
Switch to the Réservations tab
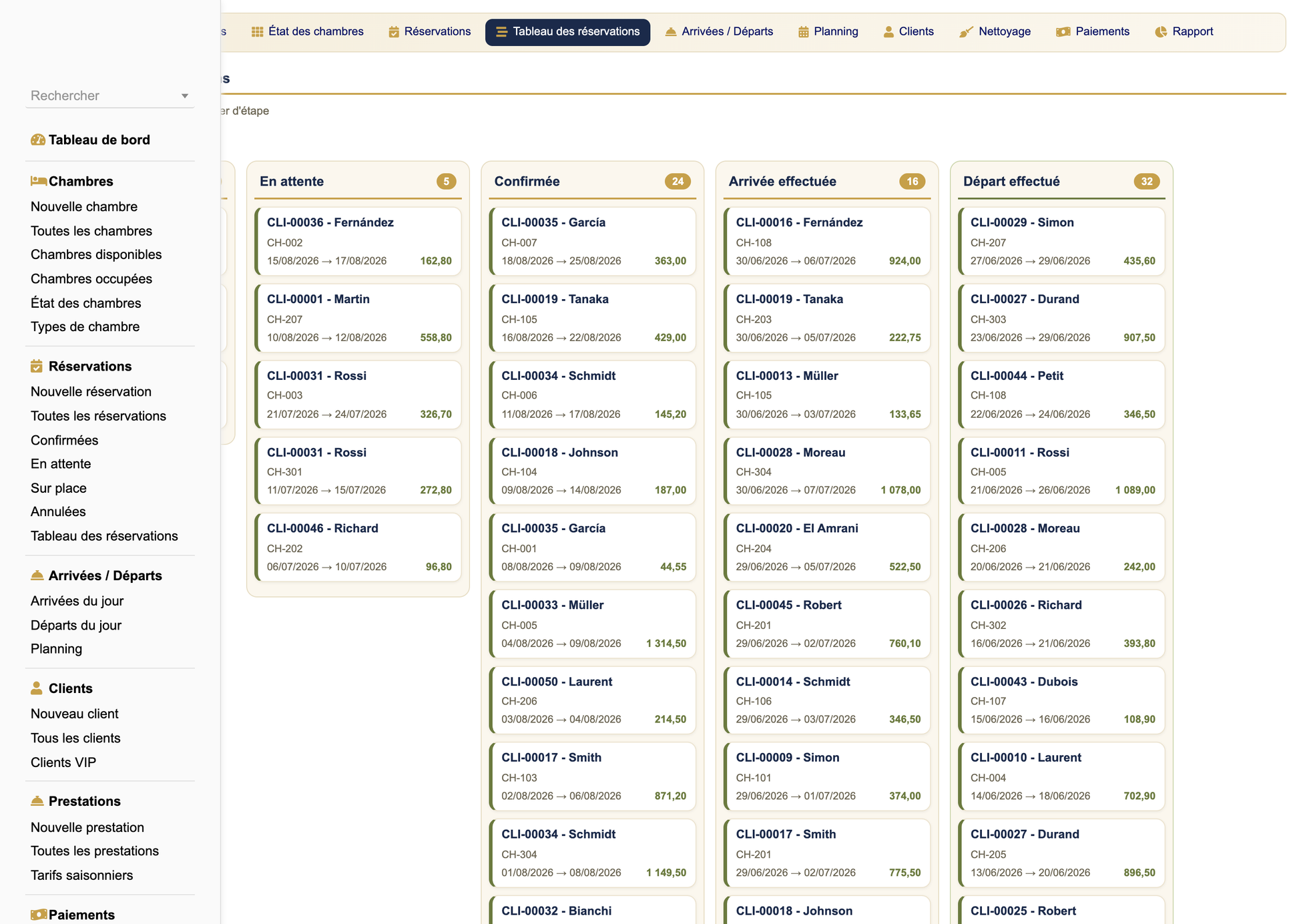[x=430, y=31]
